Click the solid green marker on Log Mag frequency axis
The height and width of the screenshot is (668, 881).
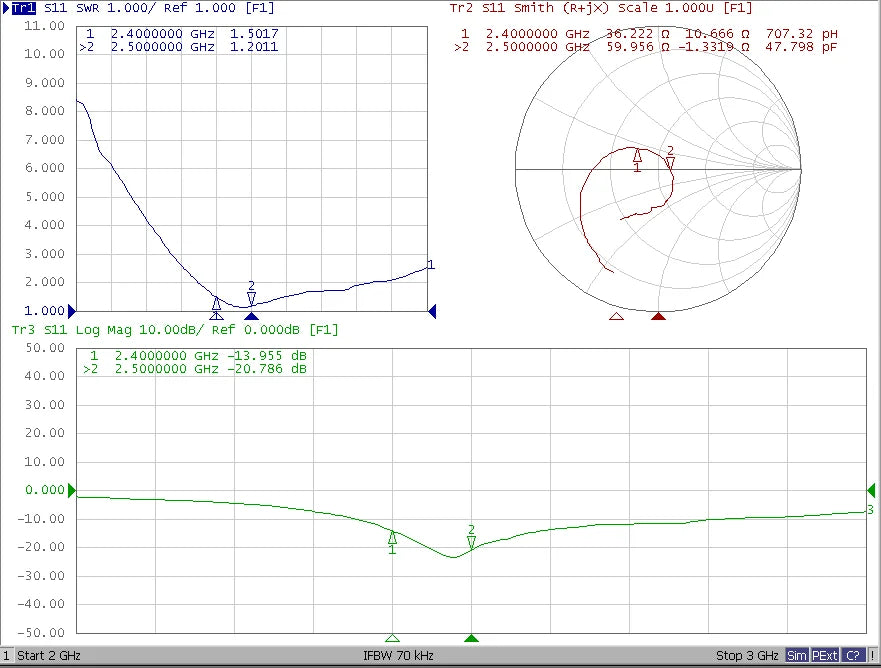coord(471,638)
